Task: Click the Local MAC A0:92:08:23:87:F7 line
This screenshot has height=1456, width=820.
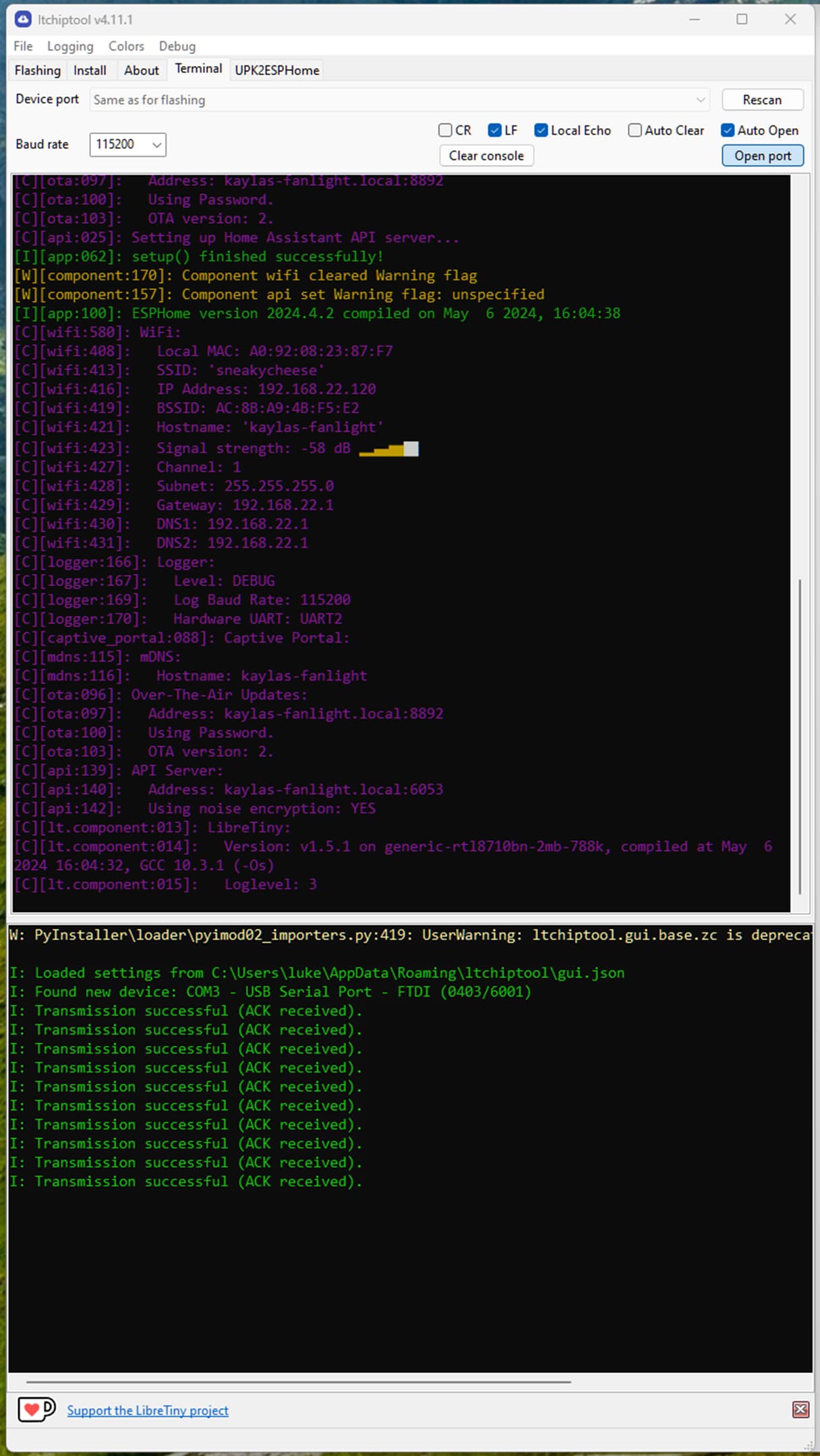Action: tap(204, 351)
